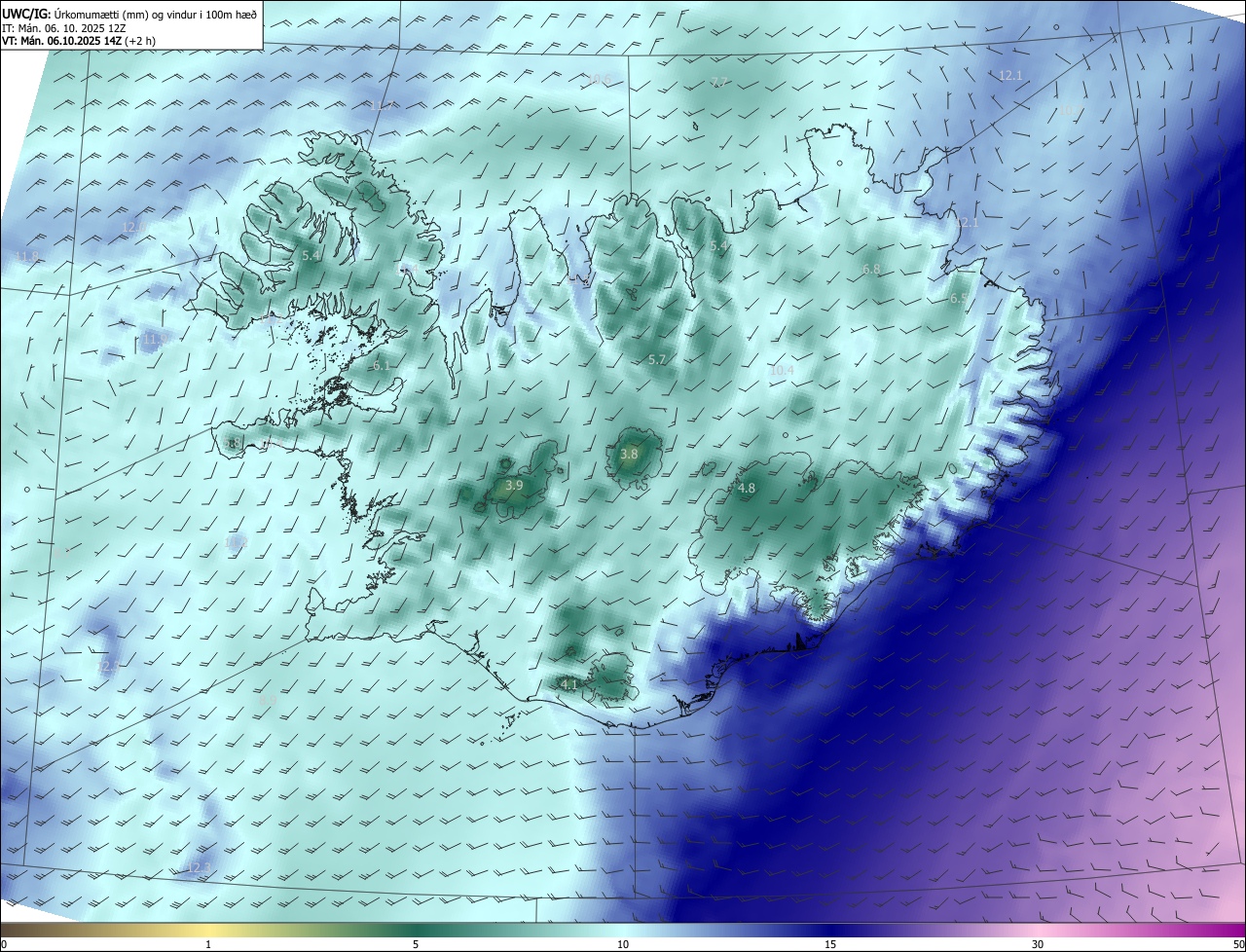Click the 6.8 value label
This screenshot has height=952, width=1246.
coord(871,269)
